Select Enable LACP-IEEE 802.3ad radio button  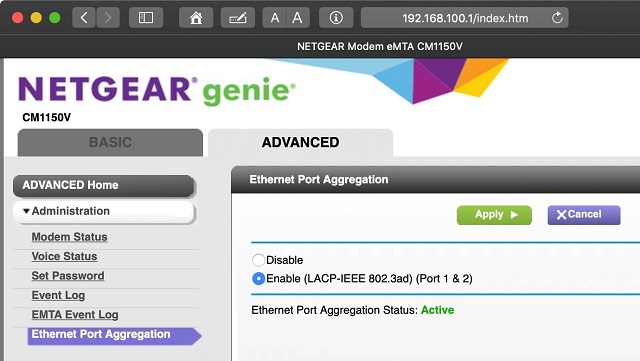[x=258, y=279]
